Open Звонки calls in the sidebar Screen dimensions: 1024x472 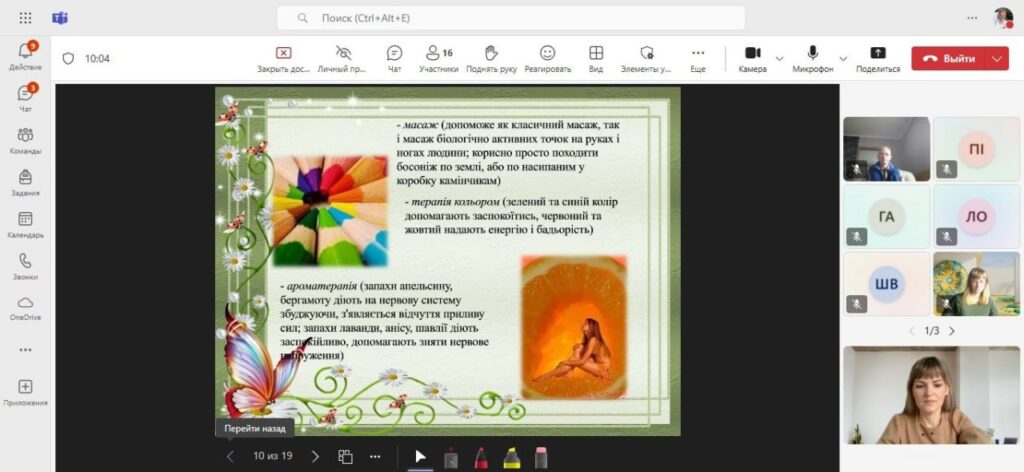coord(25,266)
